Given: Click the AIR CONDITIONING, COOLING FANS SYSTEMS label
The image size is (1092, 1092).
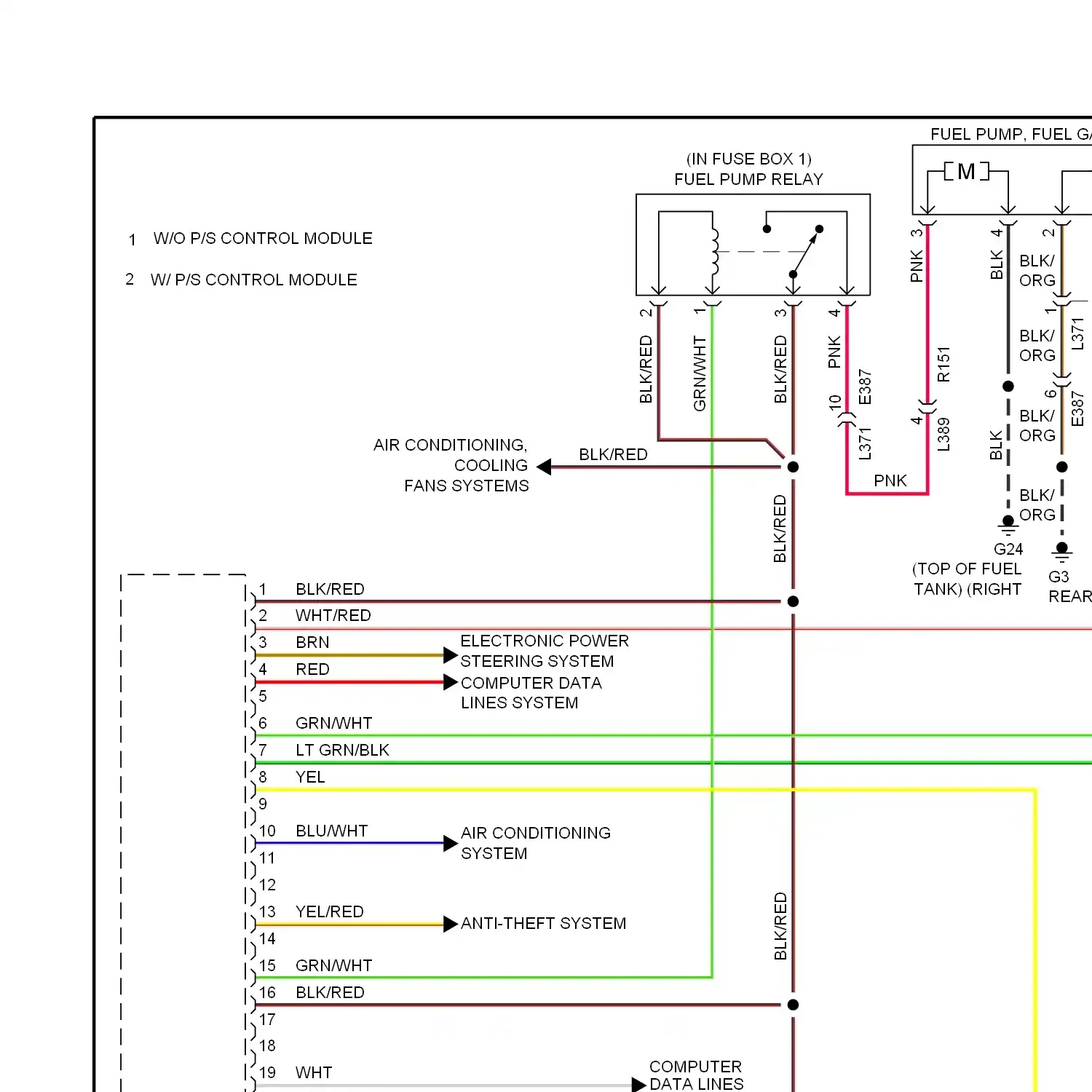Looking at the screenshot, I should click(451, 465).
